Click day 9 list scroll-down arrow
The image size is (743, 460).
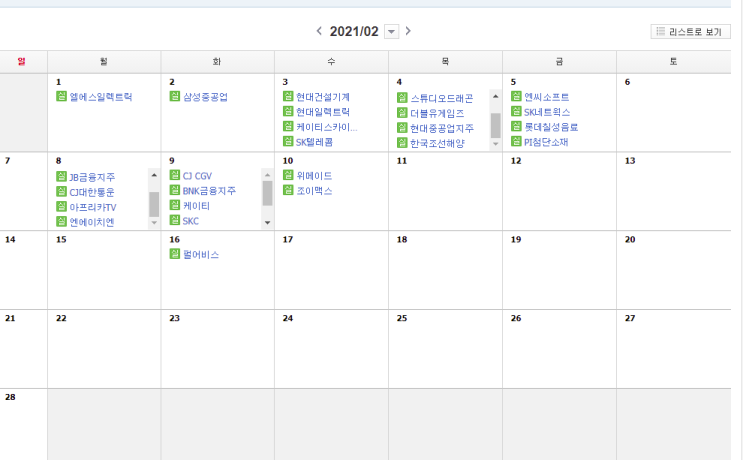[x=268, y=222]
